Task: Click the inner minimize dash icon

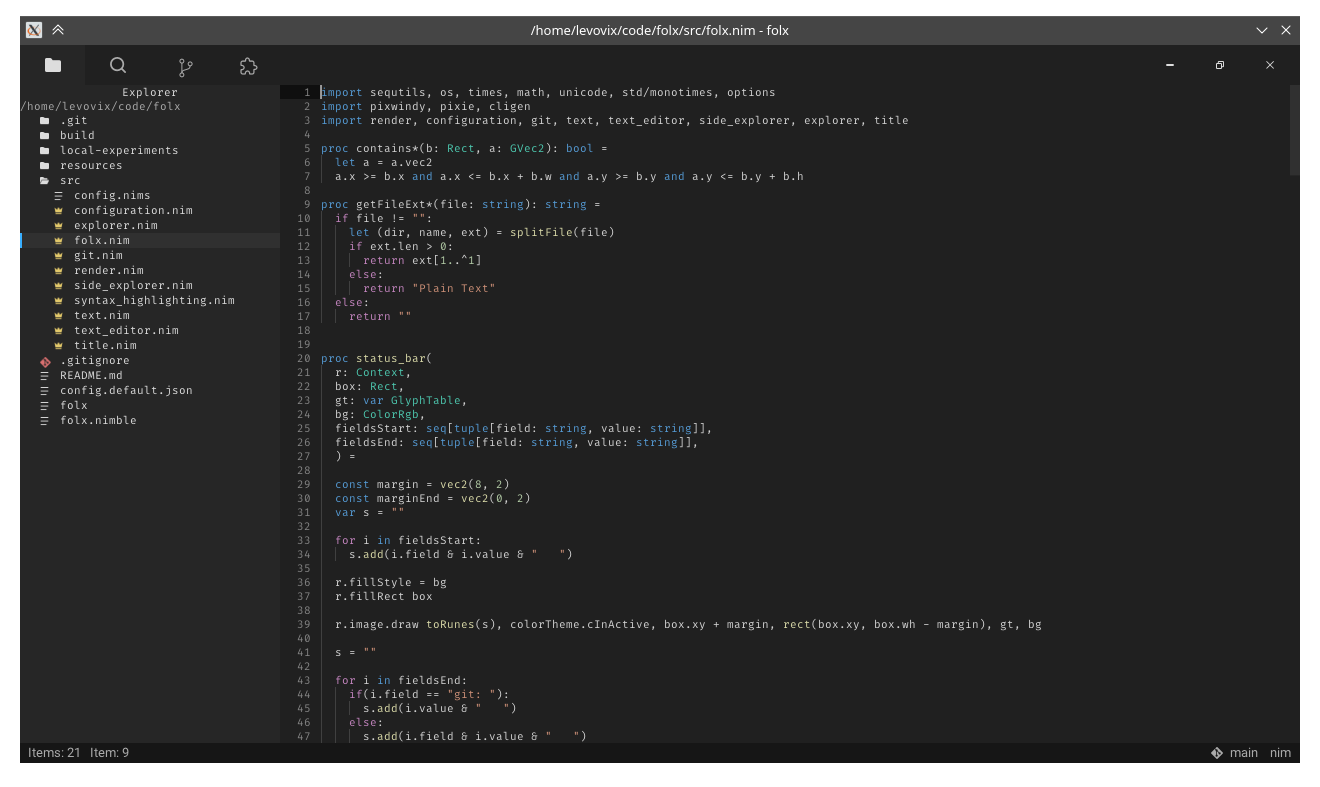Action: pos(1170,65)
